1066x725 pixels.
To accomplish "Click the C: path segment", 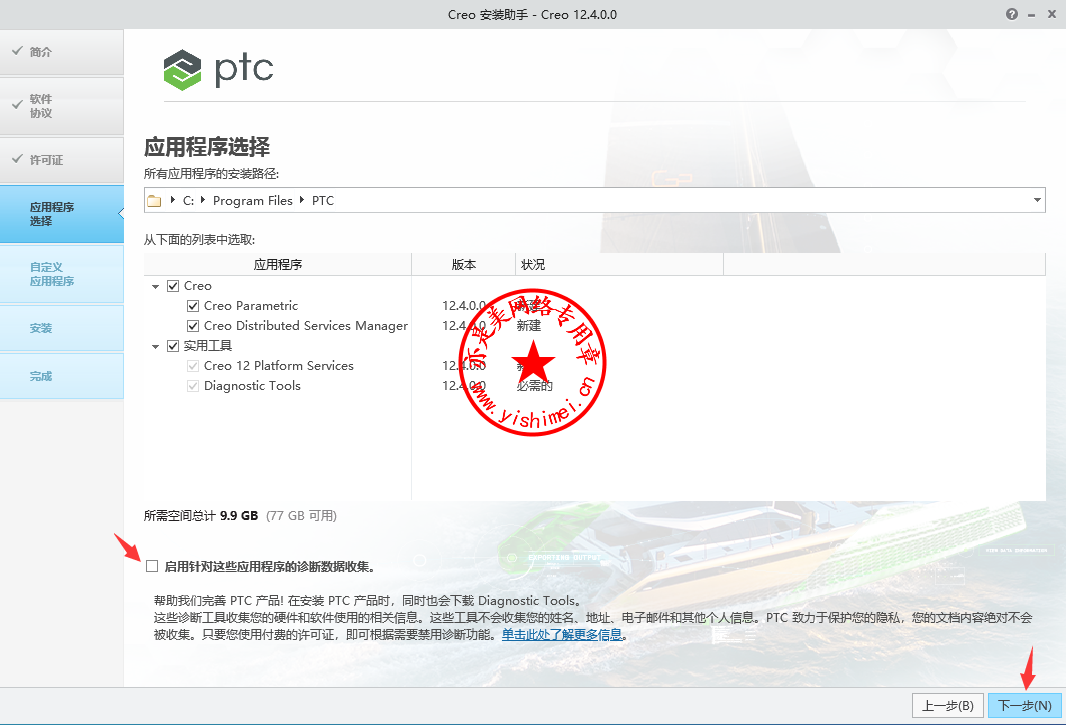I will tap(188, 201).
